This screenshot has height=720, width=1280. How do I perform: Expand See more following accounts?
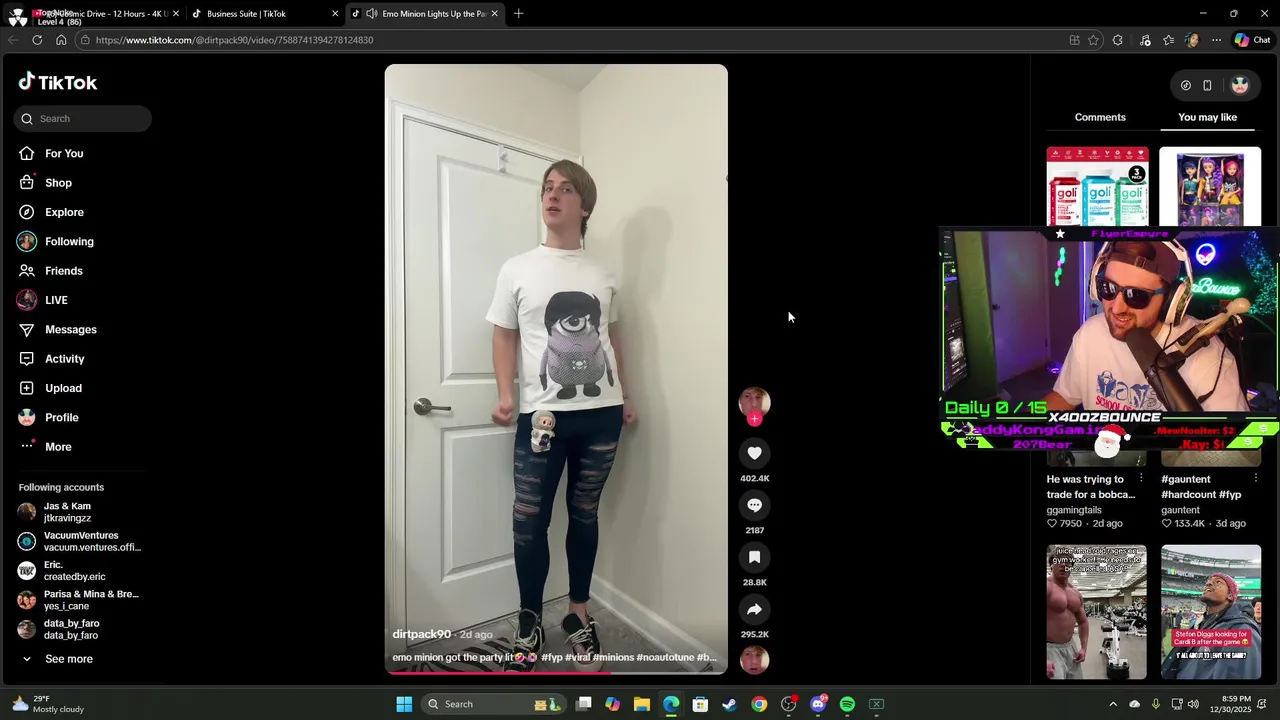point(68,659)
